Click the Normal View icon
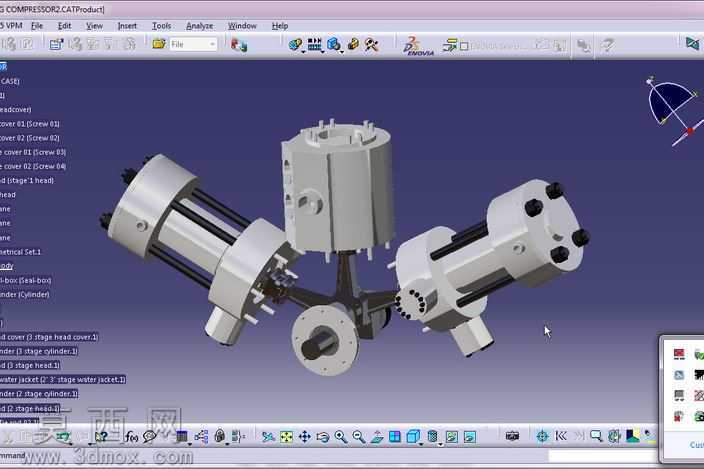Image resolution: width=704 pixels, height=469 pixels. tap(377, 436)
